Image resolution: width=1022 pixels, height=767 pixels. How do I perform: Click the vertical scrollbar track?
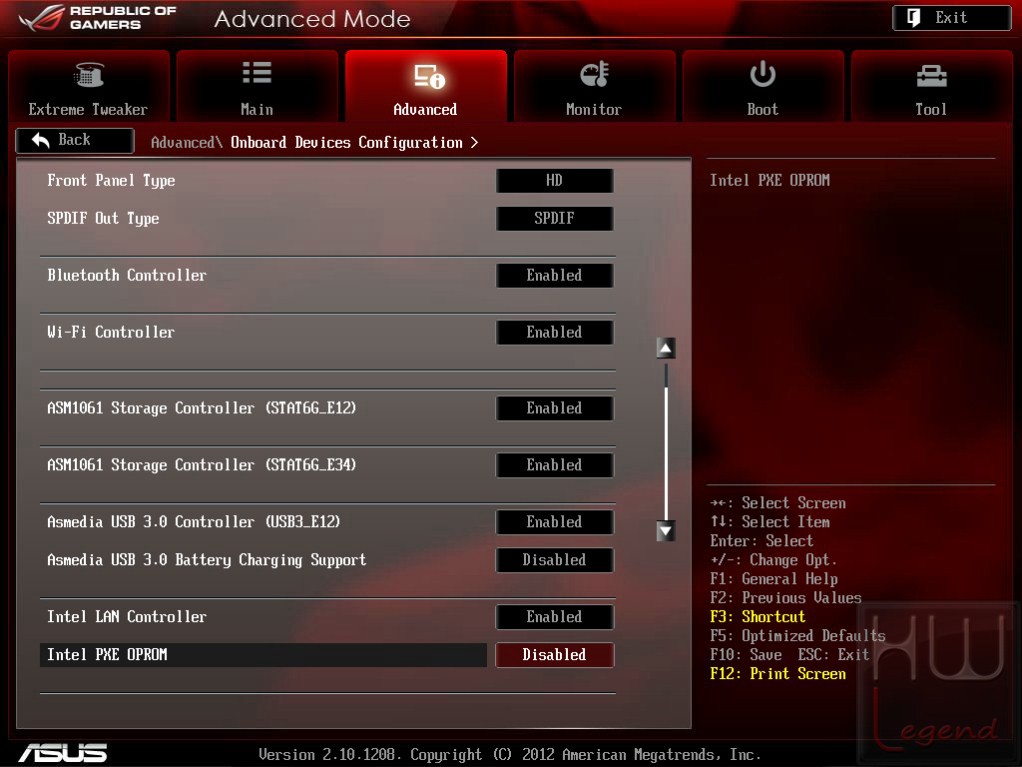[665, 440]
